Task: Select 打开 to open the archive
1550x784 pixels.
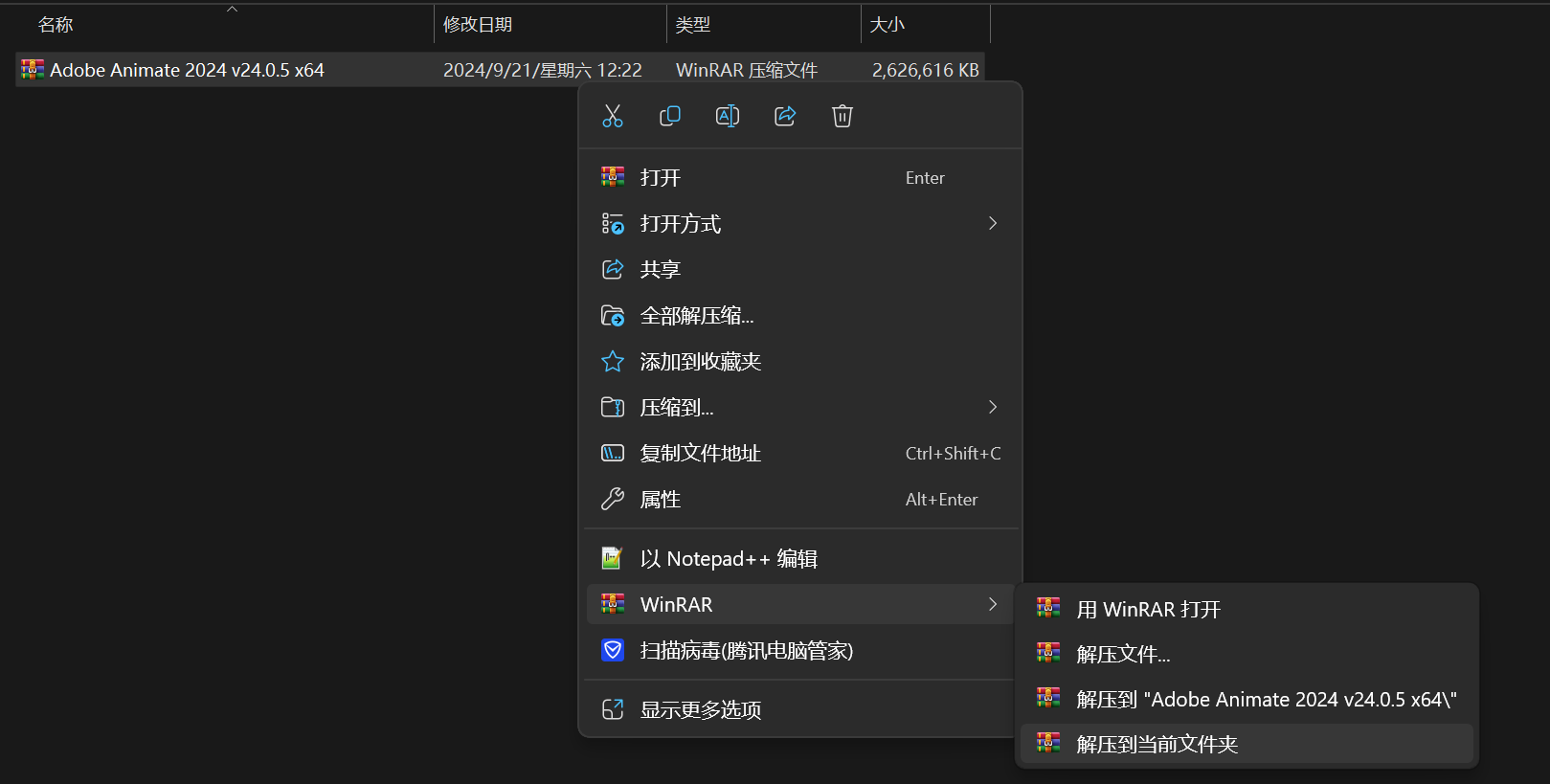Action: (x=661, y=178)
